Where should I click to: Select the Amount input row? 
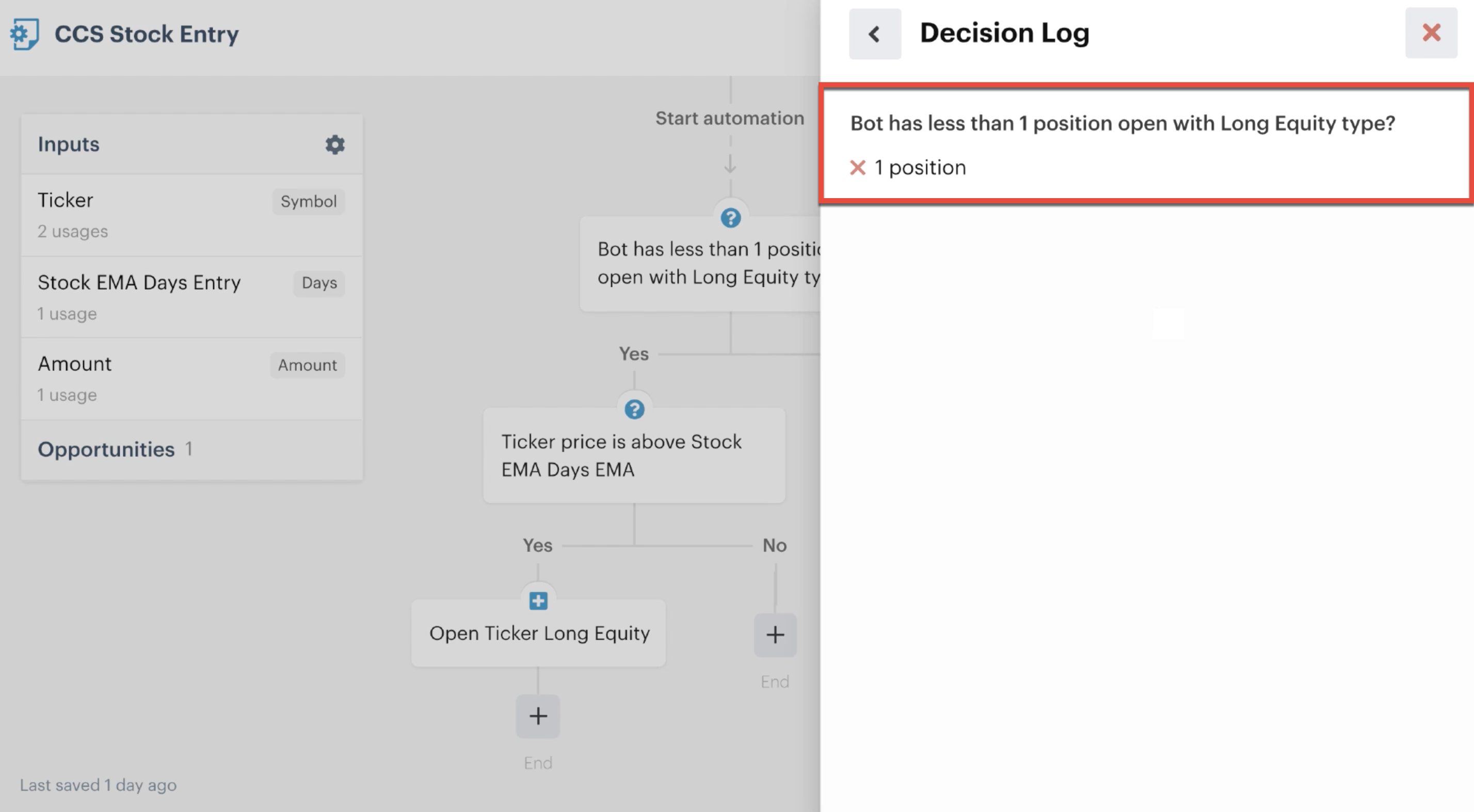click(191, 379)
